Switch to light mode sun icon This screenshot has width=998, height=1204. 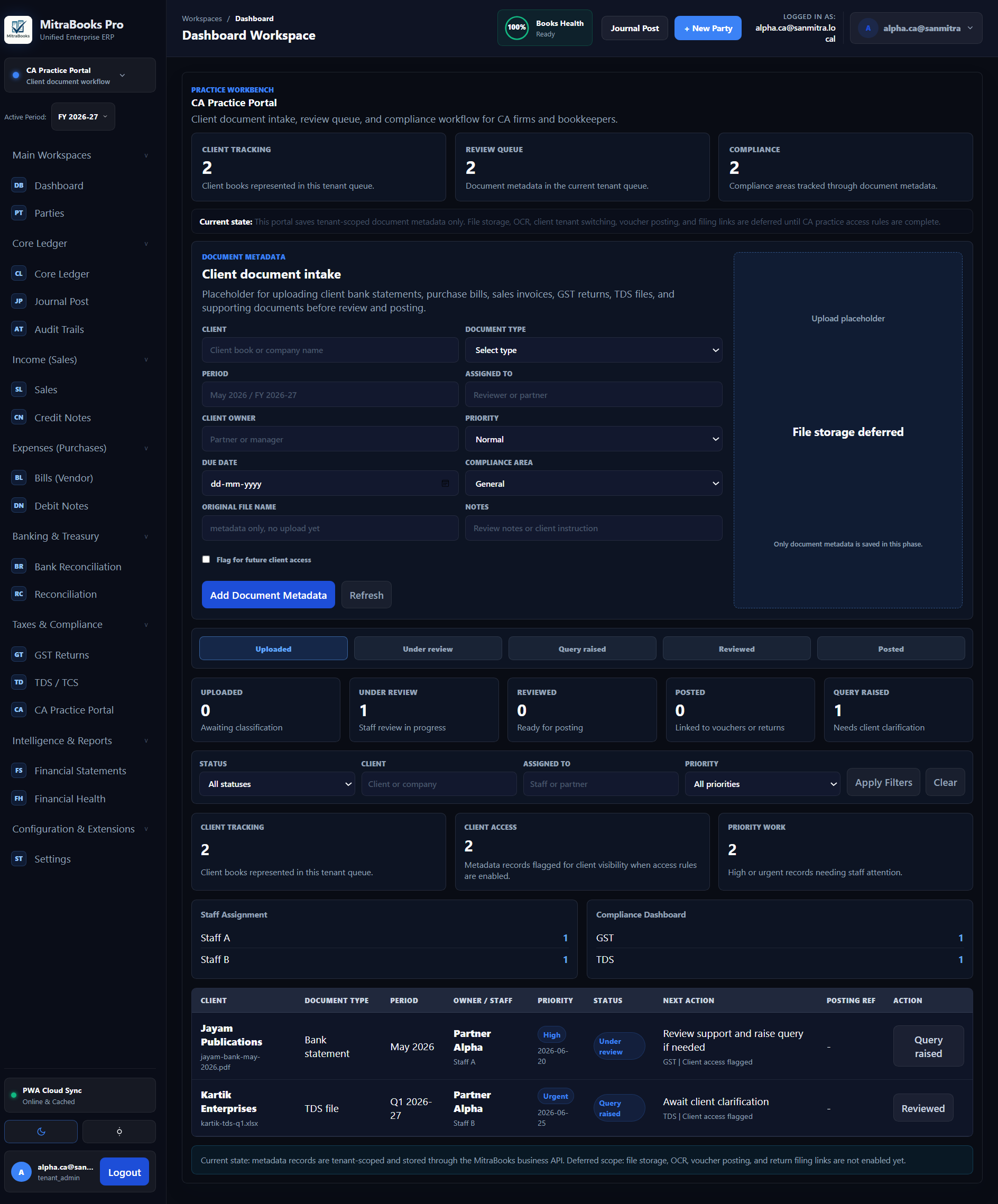tap(119, 1132)
